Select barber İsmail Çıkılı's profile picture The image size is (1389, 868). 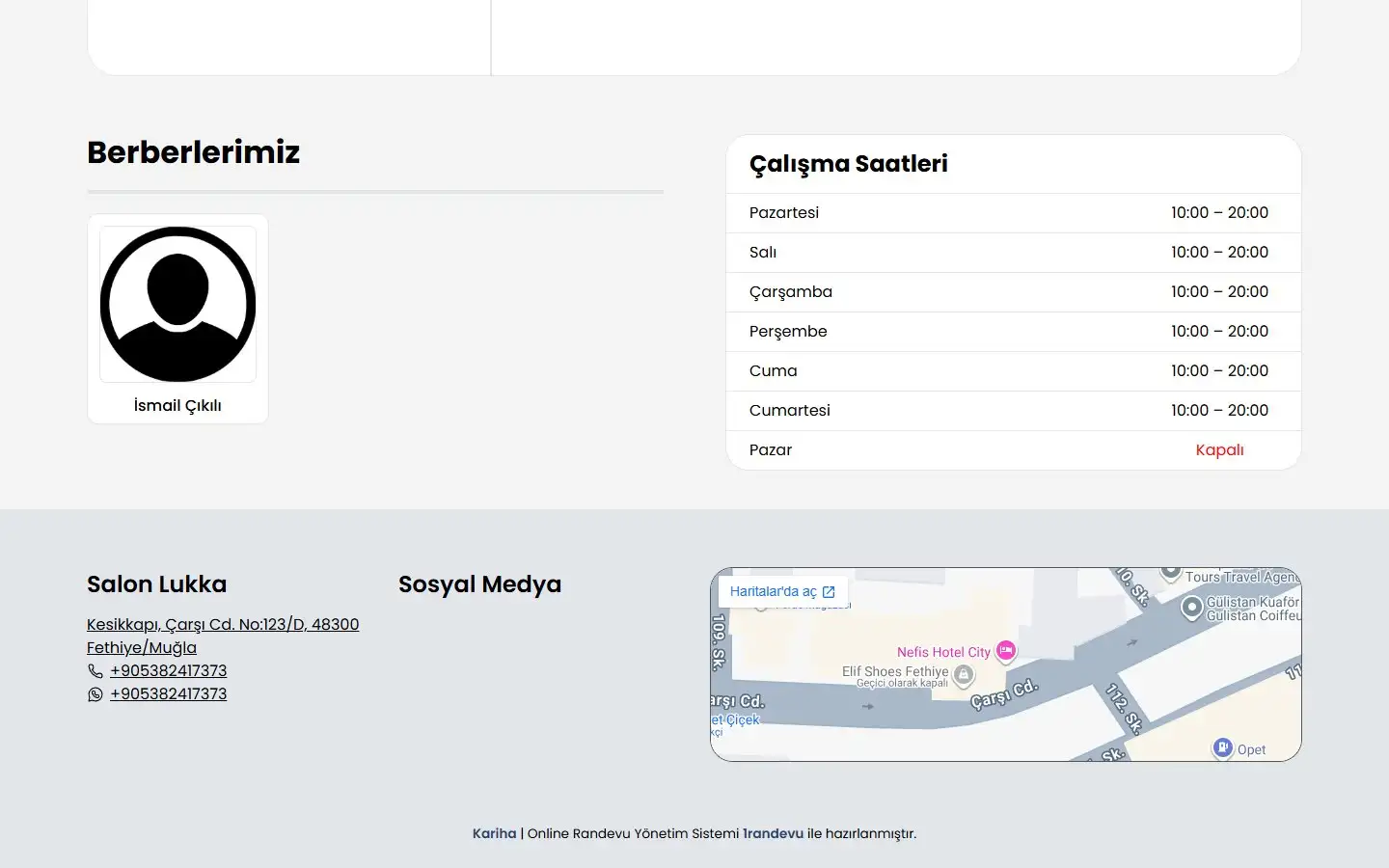(177, 305)
